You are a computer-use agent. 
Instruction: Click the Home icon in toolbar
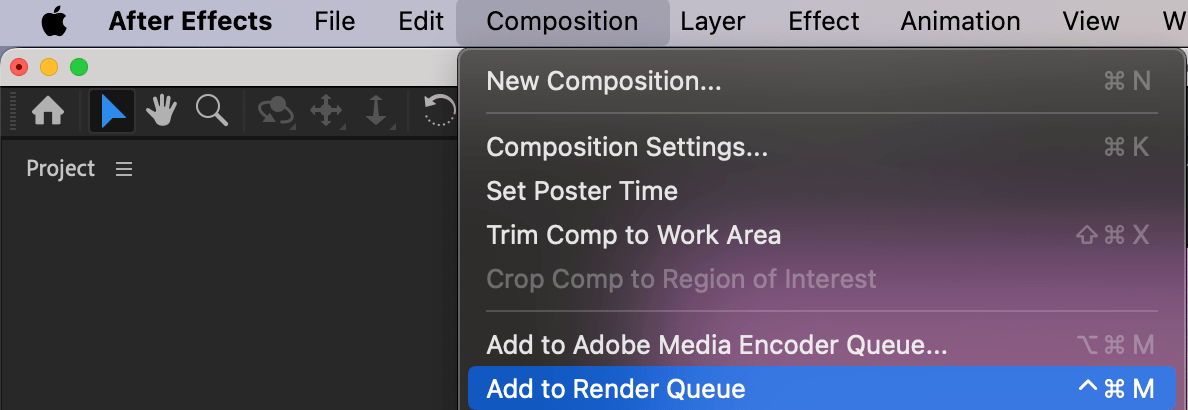[x=48, y=112]
